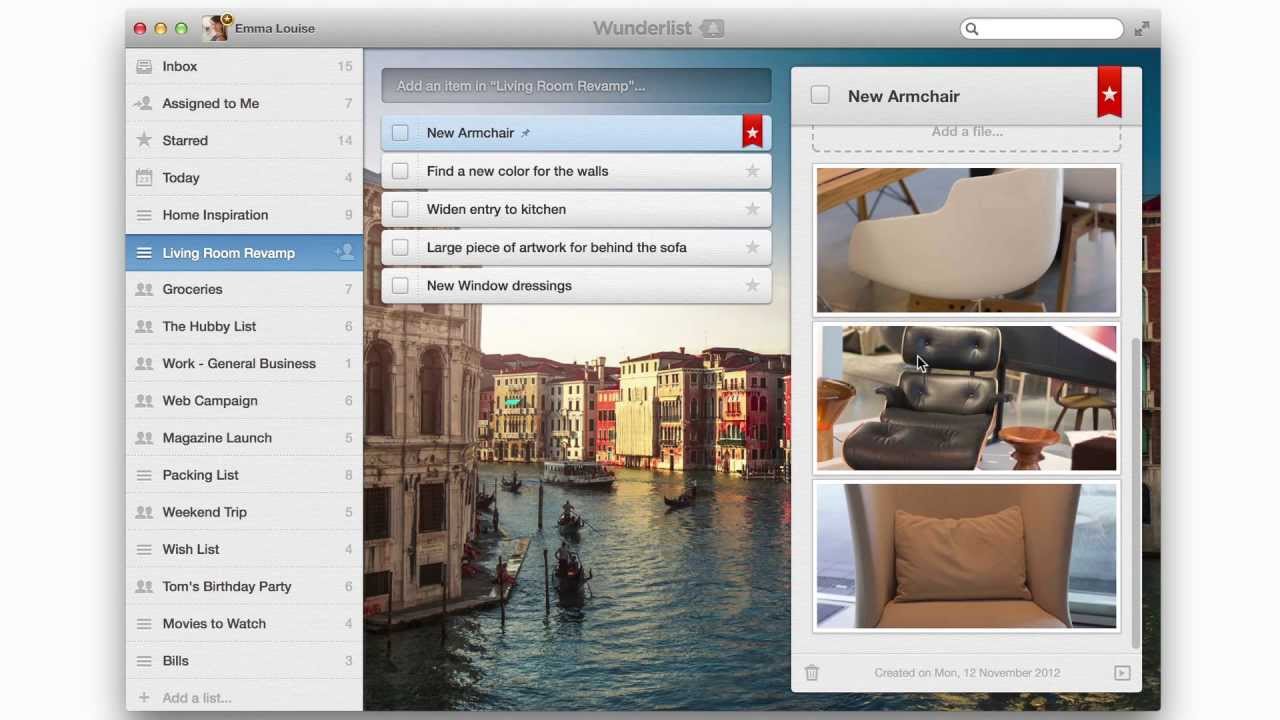Toggle fullscreen with the arrows icon
The height and width of the screenshot is (720, 1280).
coord(1142,29)
